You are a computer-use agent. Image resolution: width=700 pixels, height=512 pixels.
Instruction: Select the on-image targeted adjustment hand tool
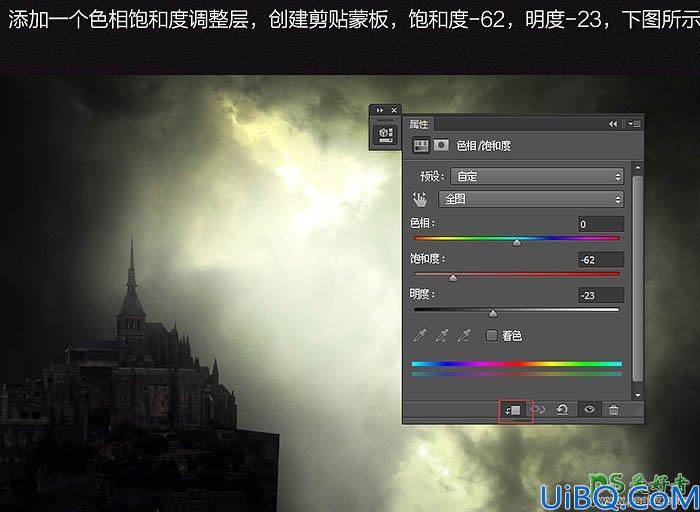coord(420,199)
